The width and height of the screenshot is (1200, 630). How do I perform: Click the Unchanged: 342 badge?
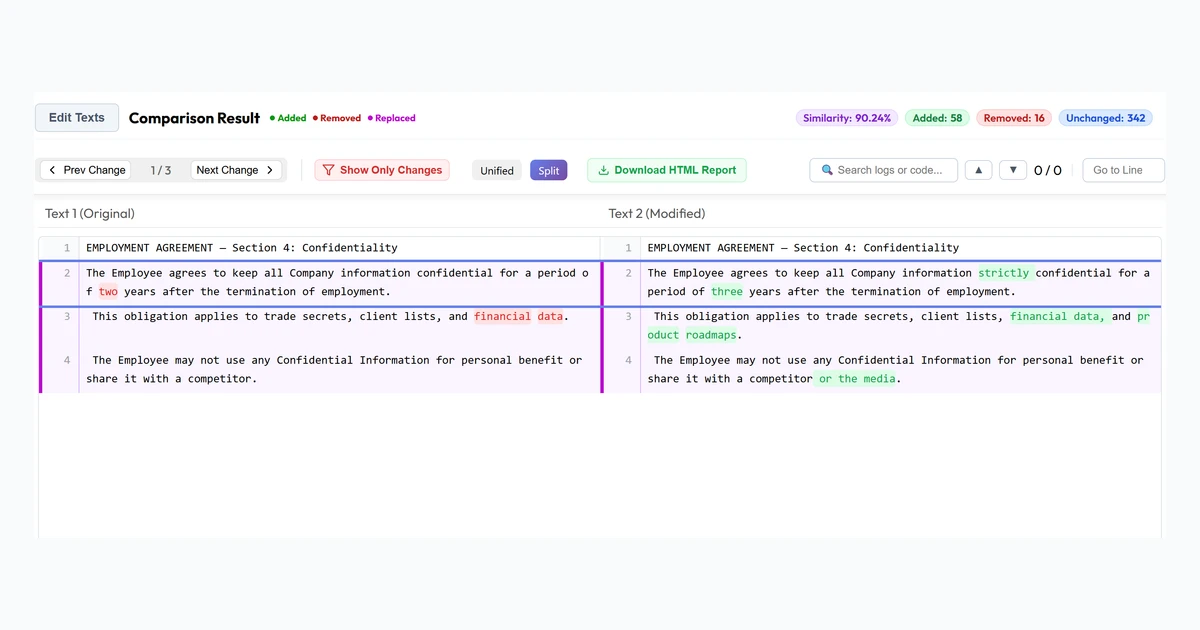tap(1106, 118)
